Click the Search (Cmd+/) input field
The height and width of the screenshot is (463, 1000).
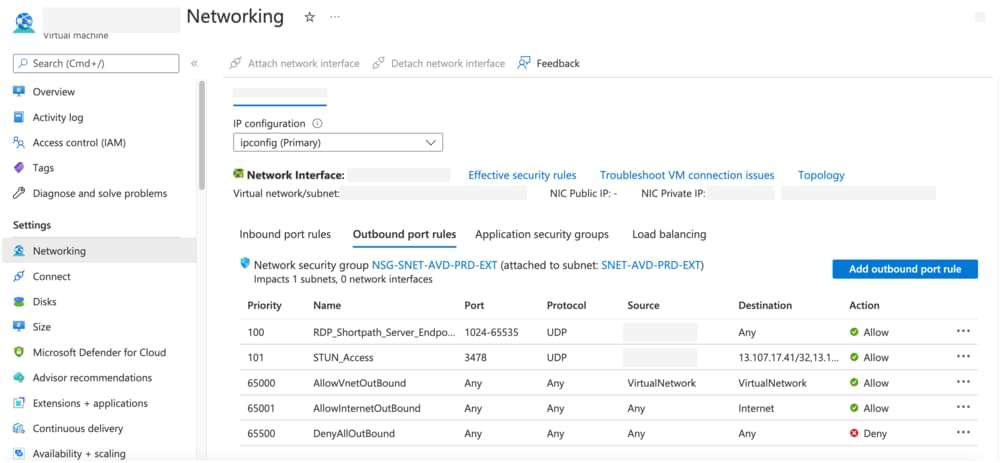coord(96,63)
